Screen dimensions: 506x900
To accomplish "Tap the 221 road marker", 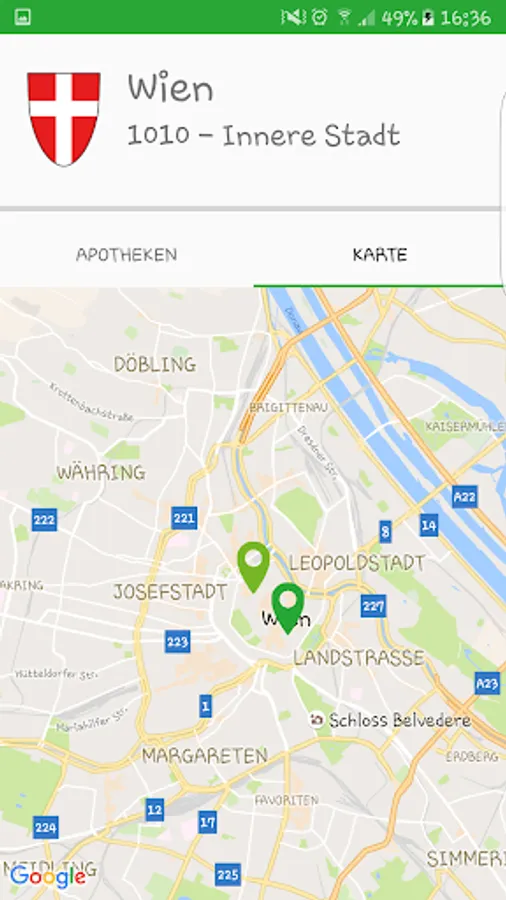I will tap(184, 518).
